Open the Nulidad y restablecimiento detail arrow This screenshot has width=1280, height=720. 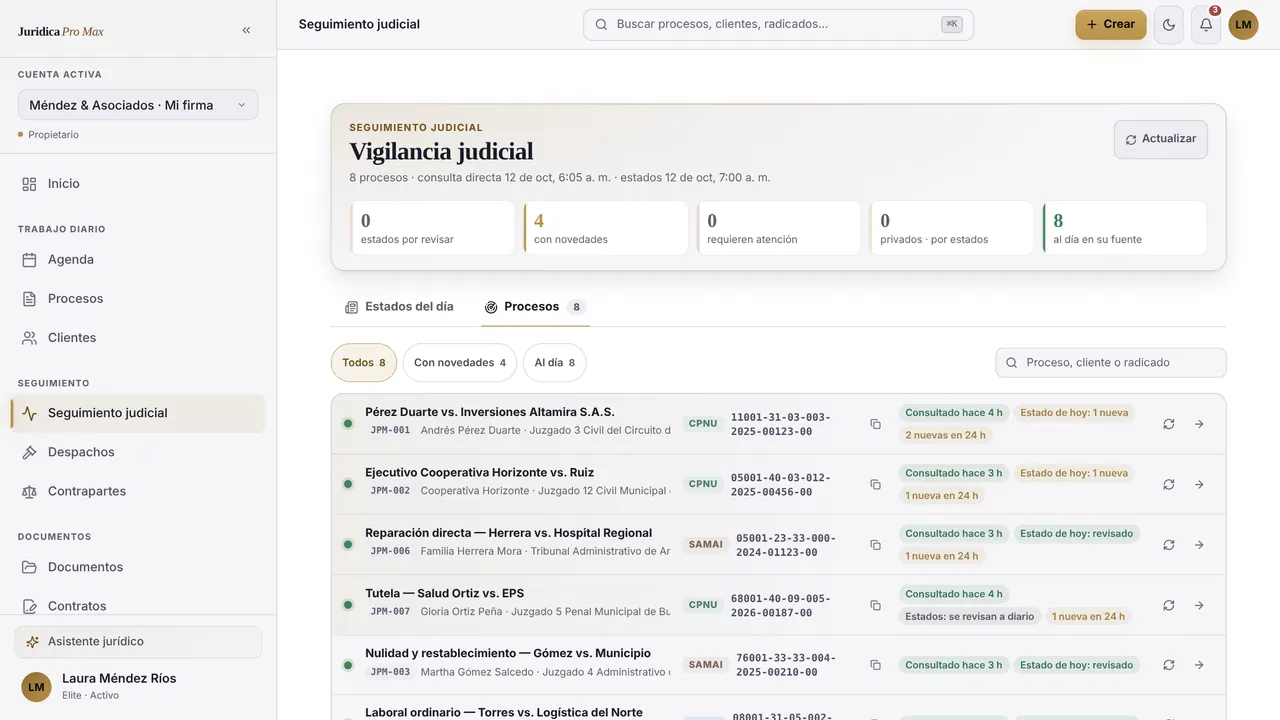click(x=1199, y=665)
